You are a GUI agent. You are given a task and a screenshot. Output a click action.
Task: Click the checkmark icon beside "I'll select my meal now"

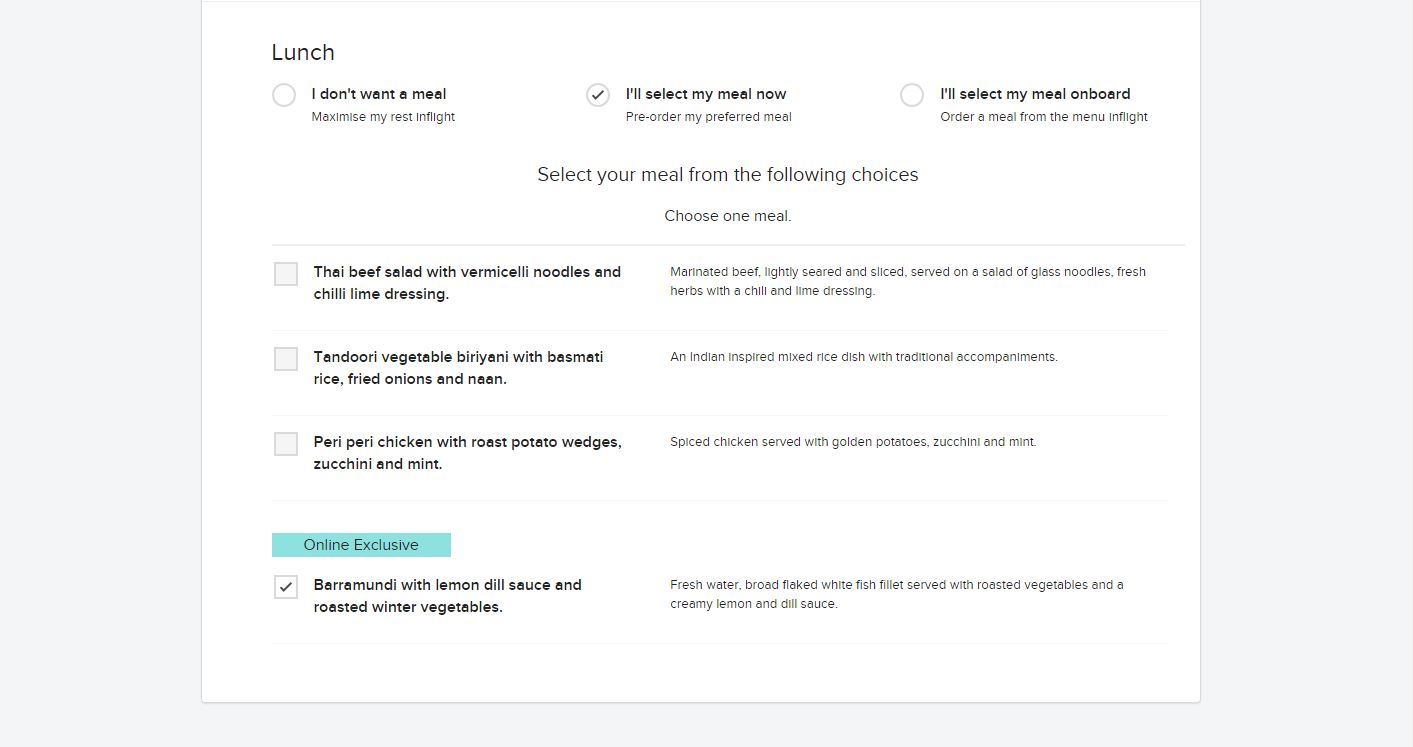tap(598, 95)
